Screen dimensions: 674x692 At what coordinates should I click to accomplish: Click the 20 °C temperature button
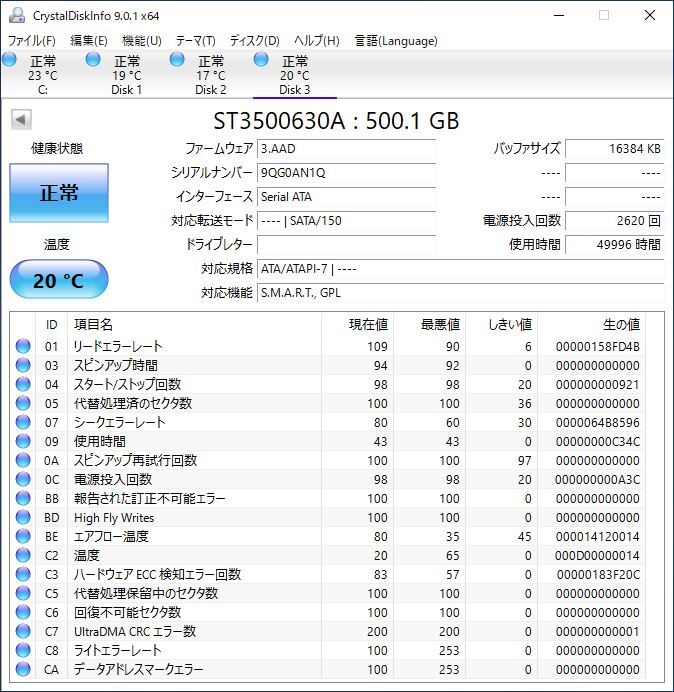(x=59, y=279)
